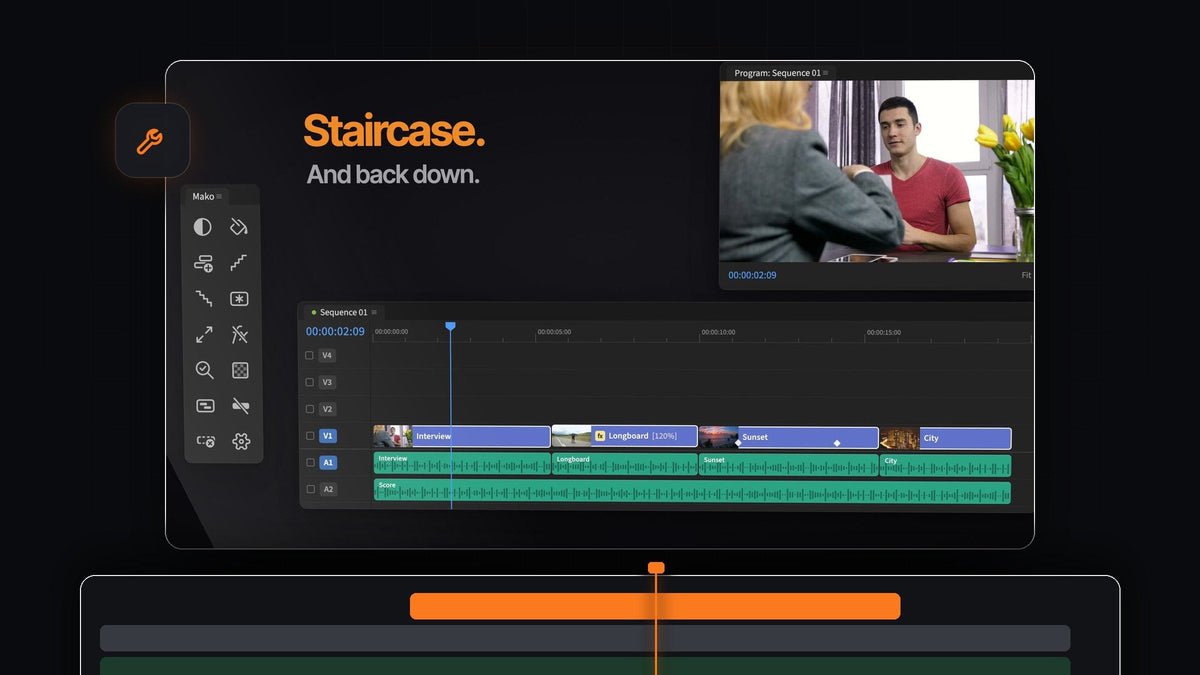The height and width of the screenshot is (675, 1200).
Task: Click the dashed selection delete icon in Mako
Action: point(205,441)
